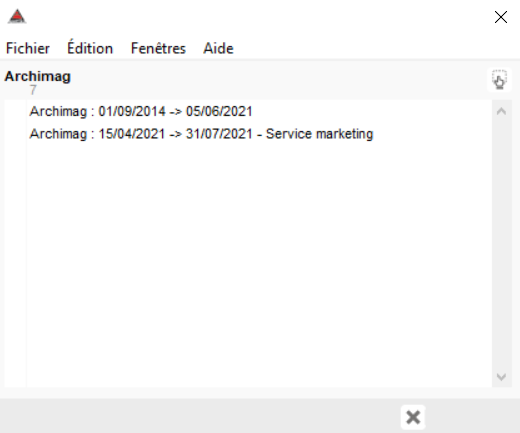
Task: Close the window with top-right X
Action: point(501,17)
